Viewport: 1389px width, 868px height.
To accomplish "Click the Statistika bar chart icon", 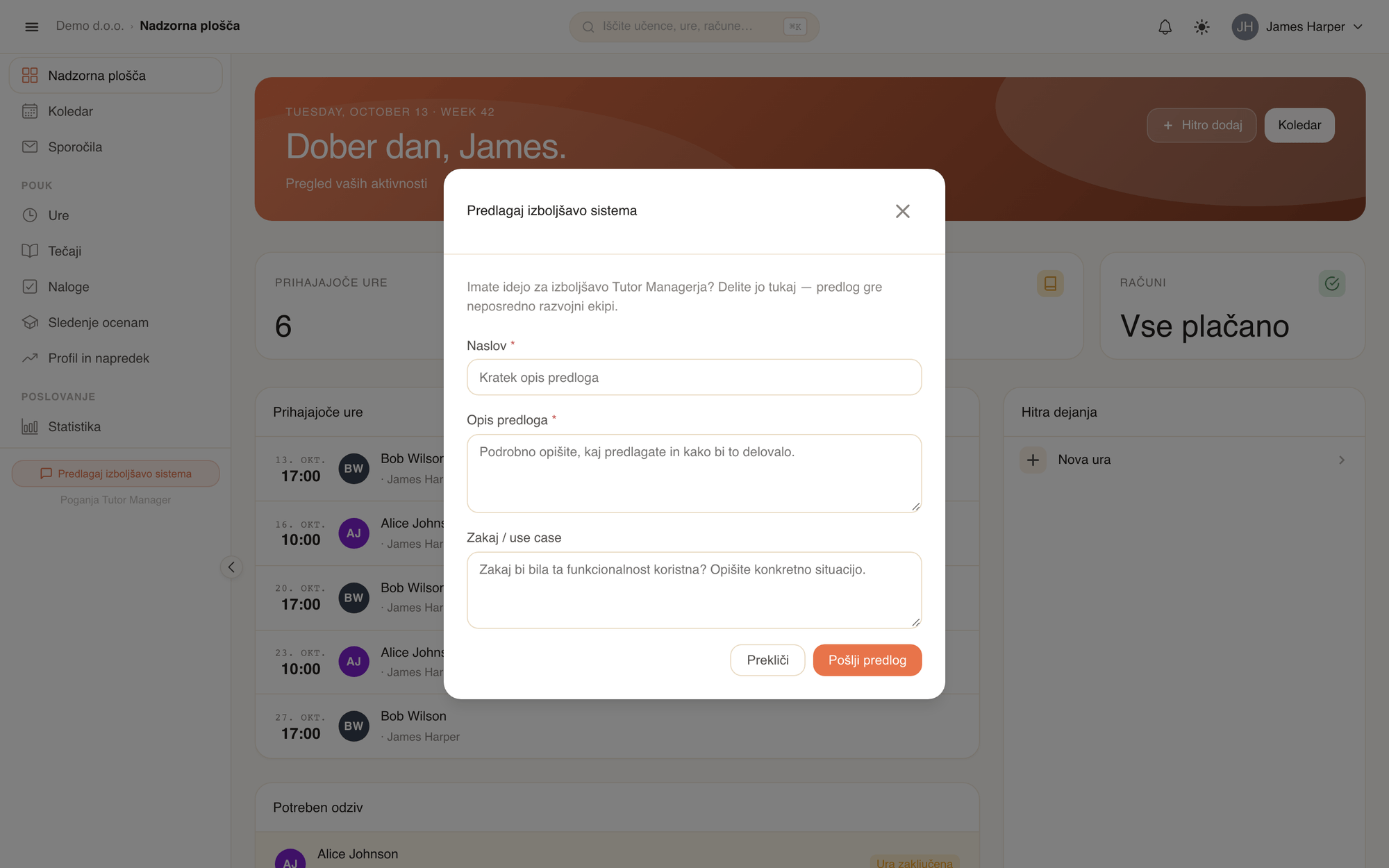I will tap(30, 426).
